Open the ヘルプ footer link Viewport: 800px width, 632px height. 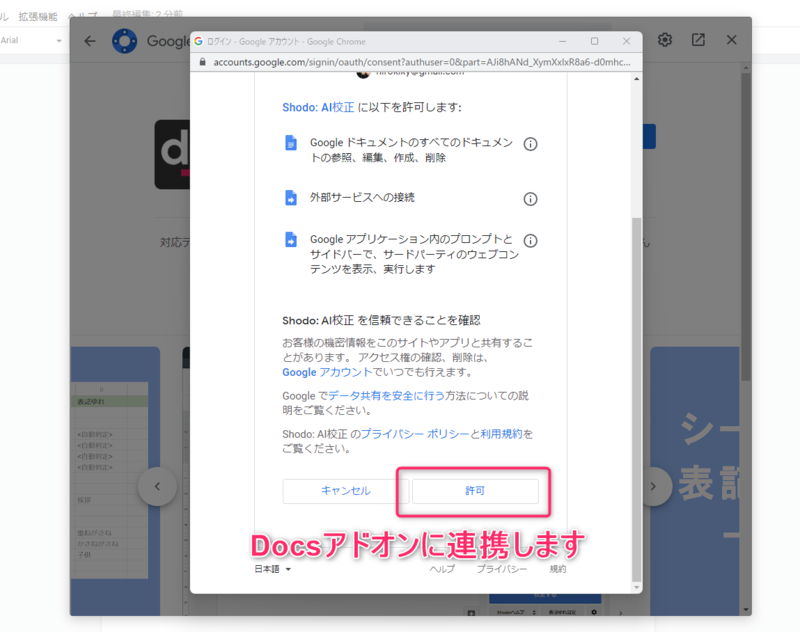pos(442,569)
